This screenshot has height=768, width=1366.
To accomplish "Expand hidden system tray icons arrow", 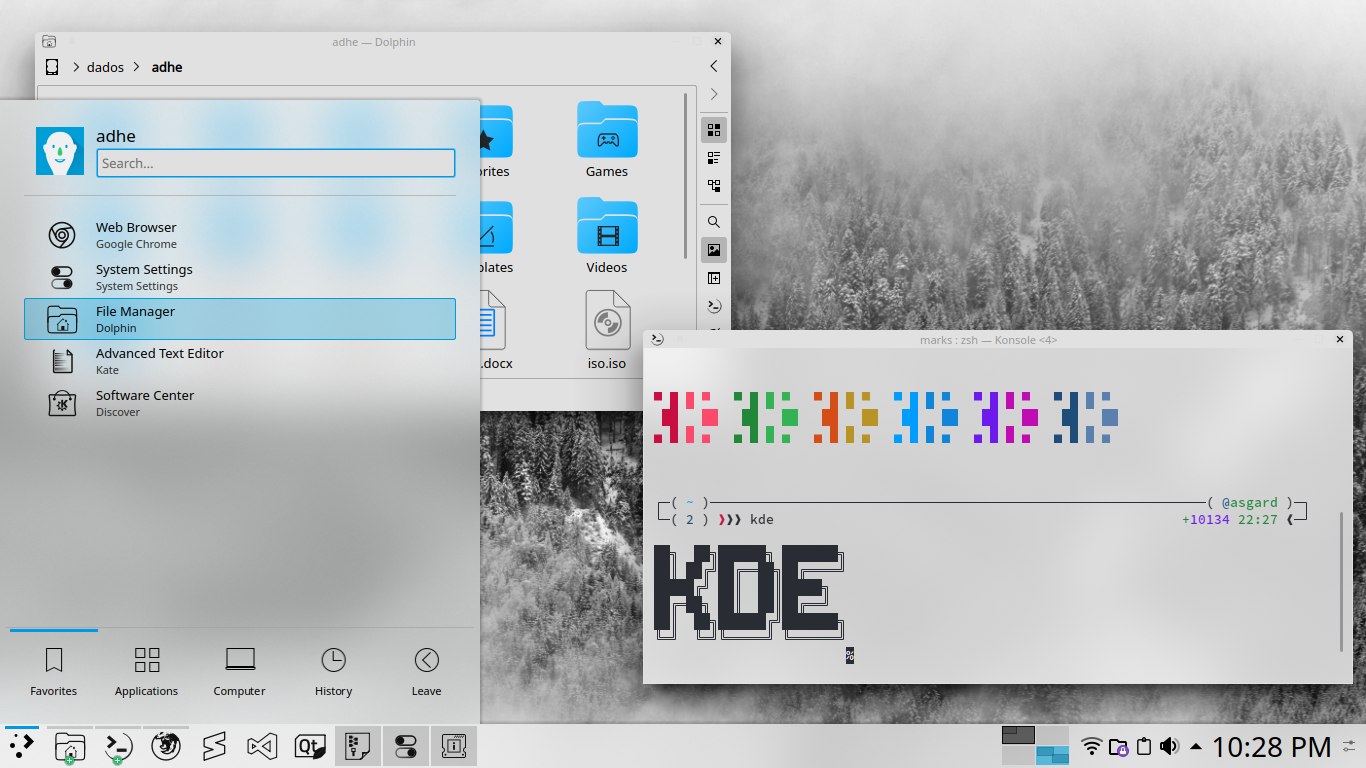I will click(x=1196, y=747).
